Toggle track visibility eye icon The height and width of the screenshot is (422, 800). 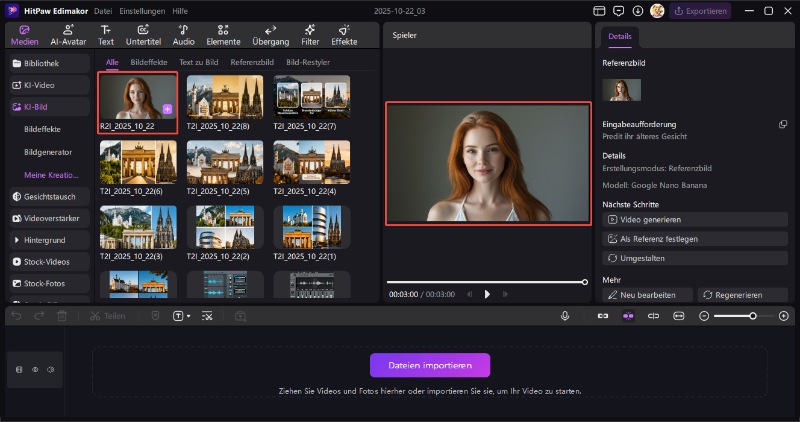[35, 370]
